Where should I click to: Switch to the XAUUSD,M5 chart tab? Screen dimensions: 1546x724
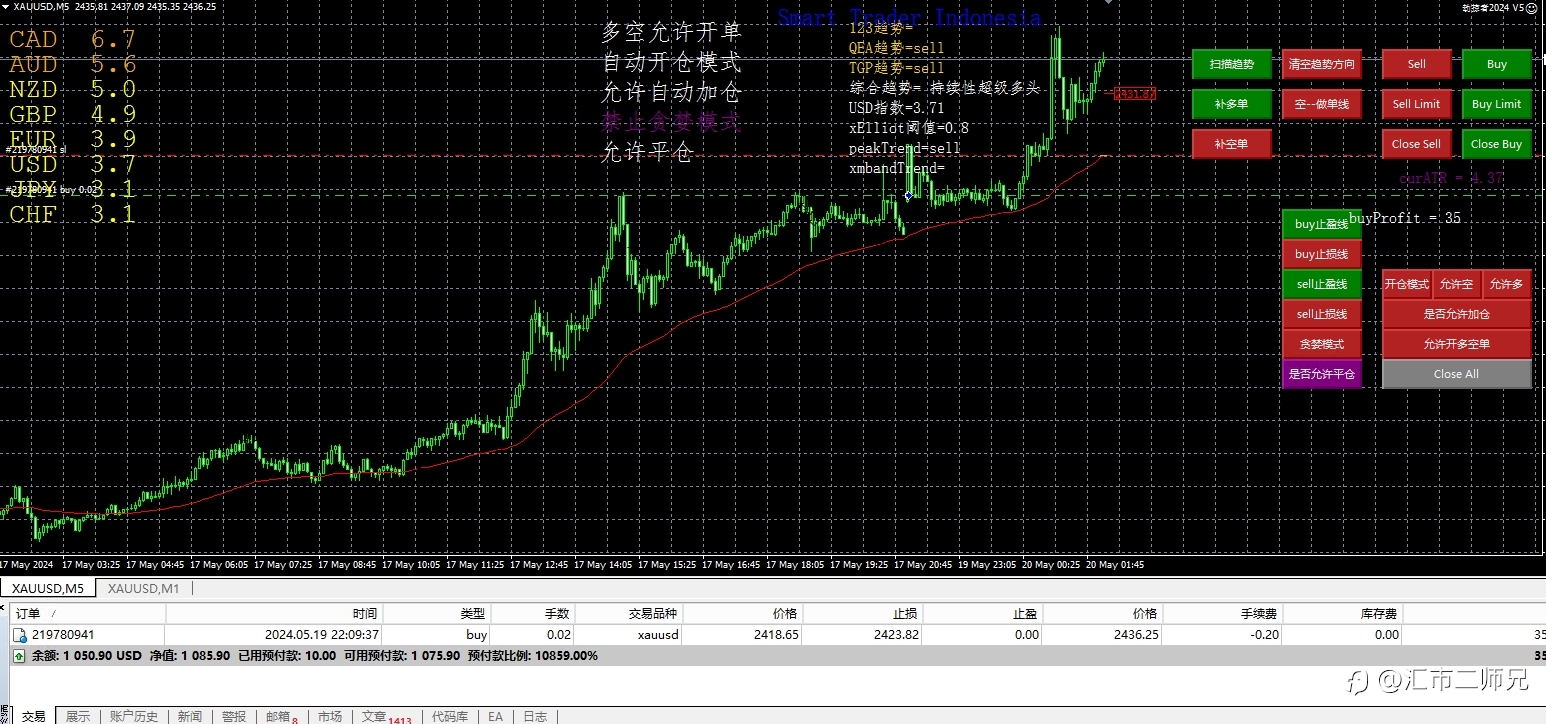tap(48, 588)
